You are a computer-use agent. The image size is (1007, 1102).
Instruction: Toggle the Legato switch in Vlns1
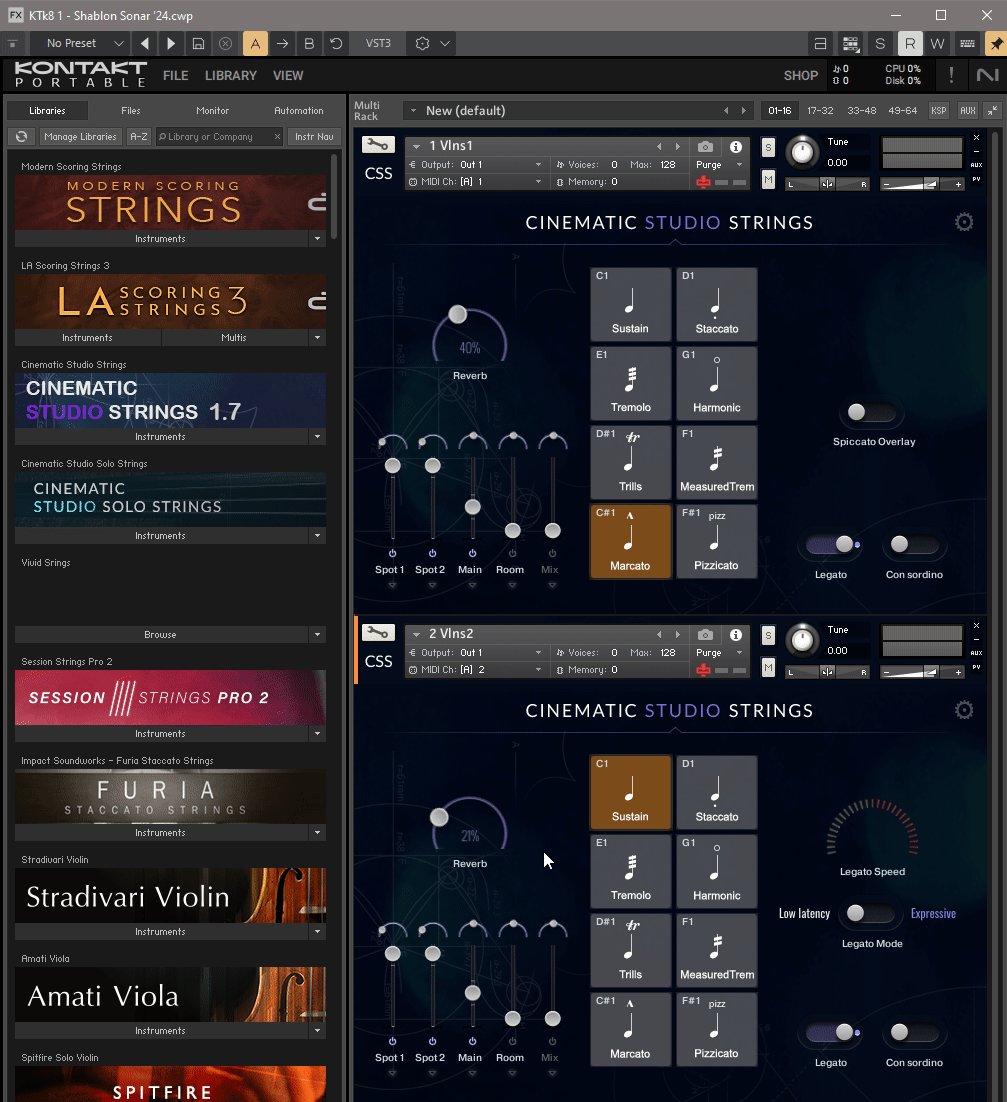pos(832,544)
